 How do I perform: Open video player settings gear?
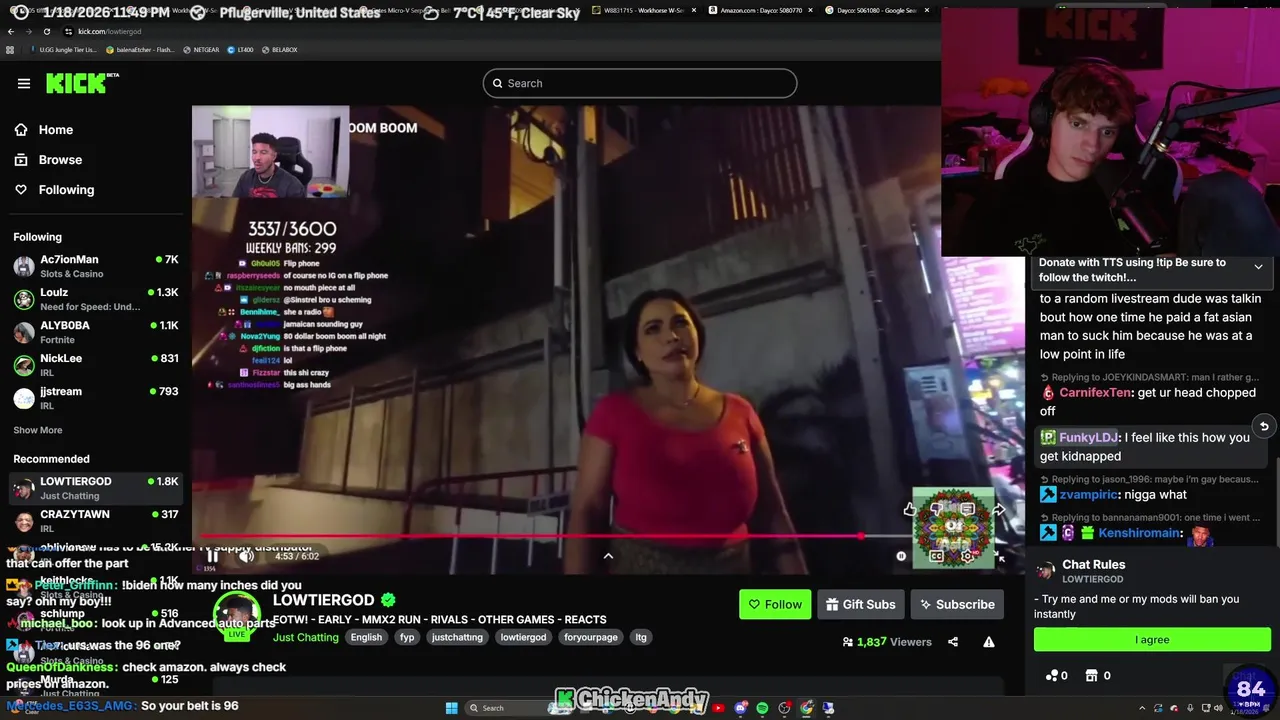click(967, 556)
